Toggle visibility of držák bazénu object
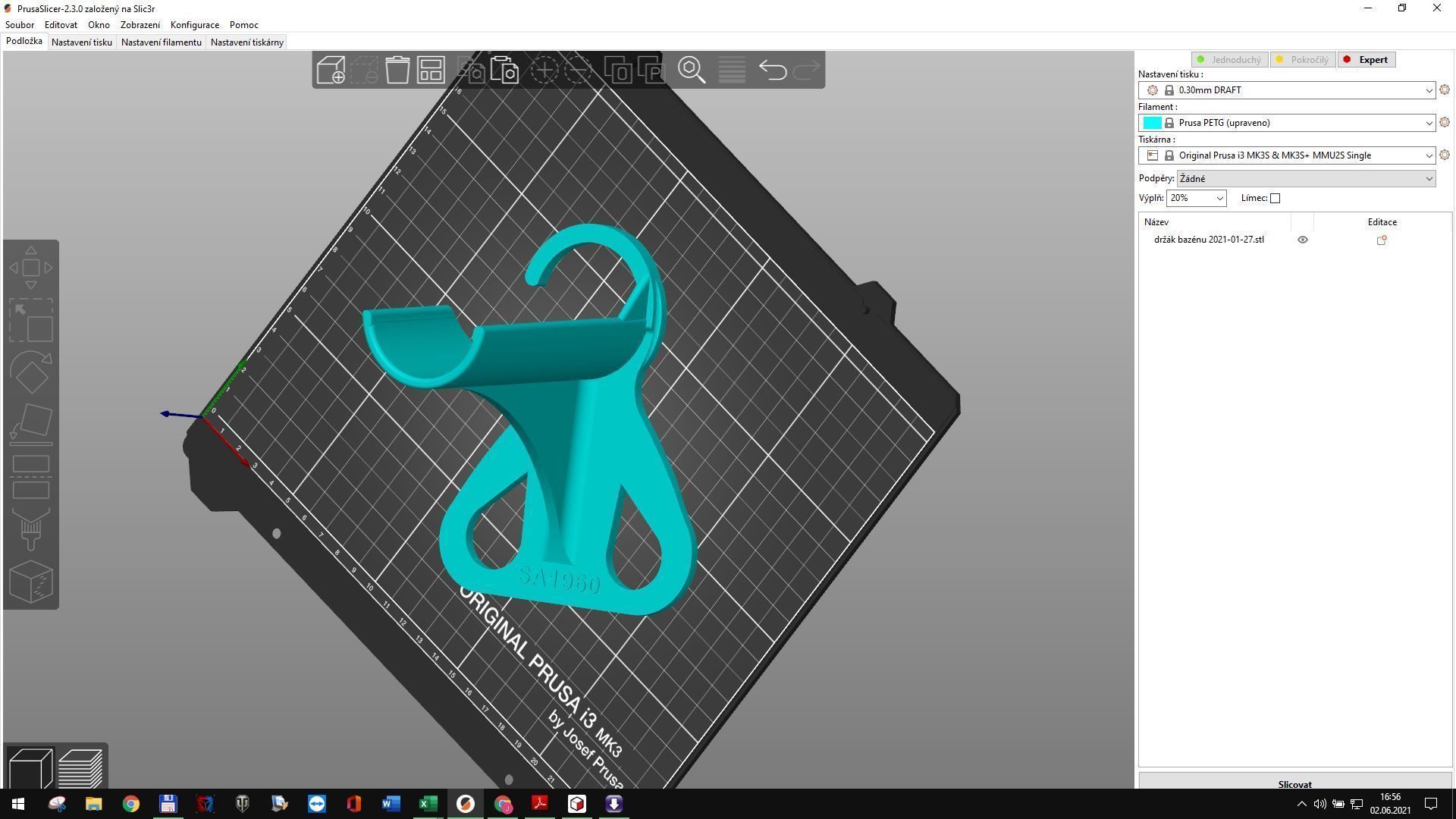 point(1303,240)
